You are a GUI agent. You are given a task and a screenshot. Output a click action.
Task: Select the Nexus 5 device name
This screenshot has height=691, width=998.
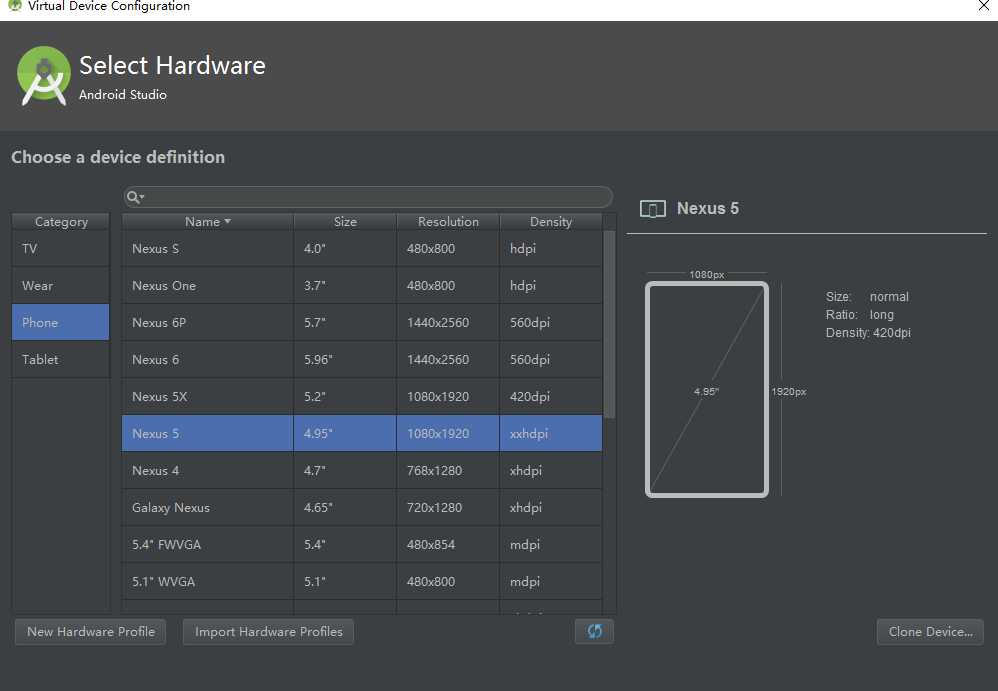pos(155,433)
